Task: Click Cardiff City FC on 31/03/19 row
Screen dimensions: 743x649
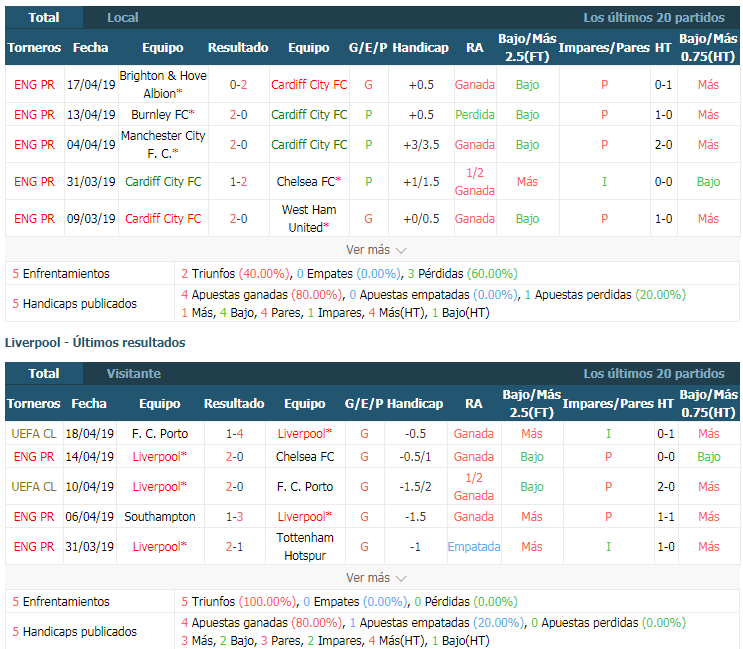Action: (163, 181)
